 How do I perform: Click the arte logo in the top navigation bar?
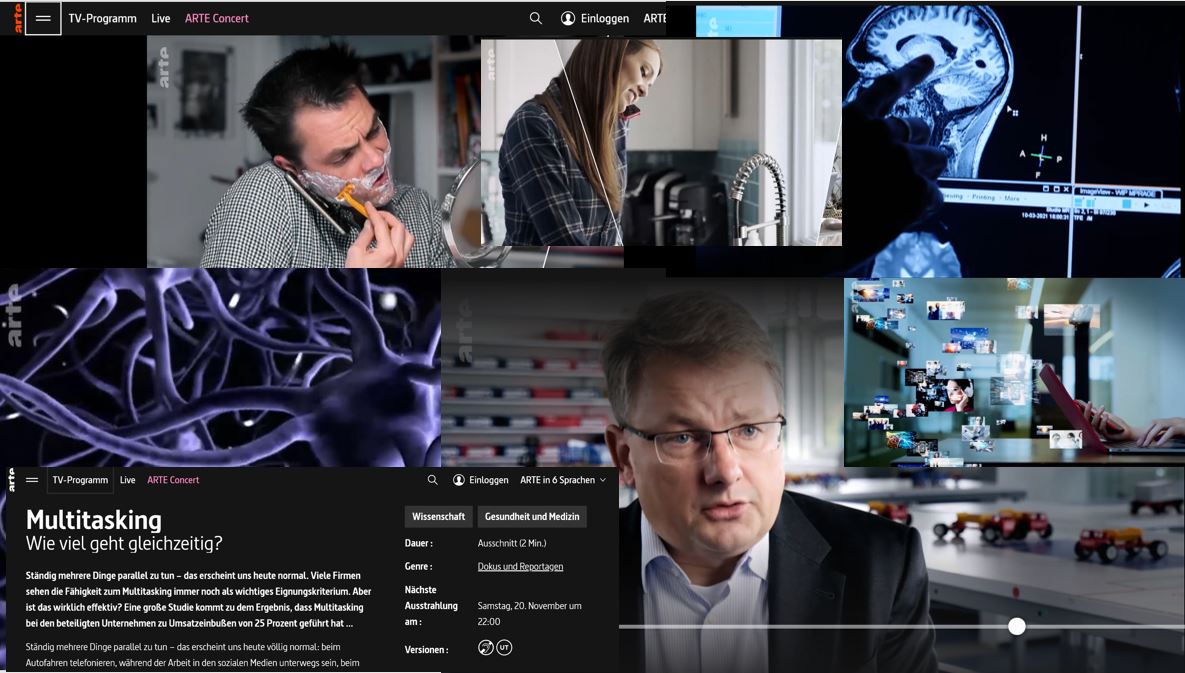tap(17, 18)
